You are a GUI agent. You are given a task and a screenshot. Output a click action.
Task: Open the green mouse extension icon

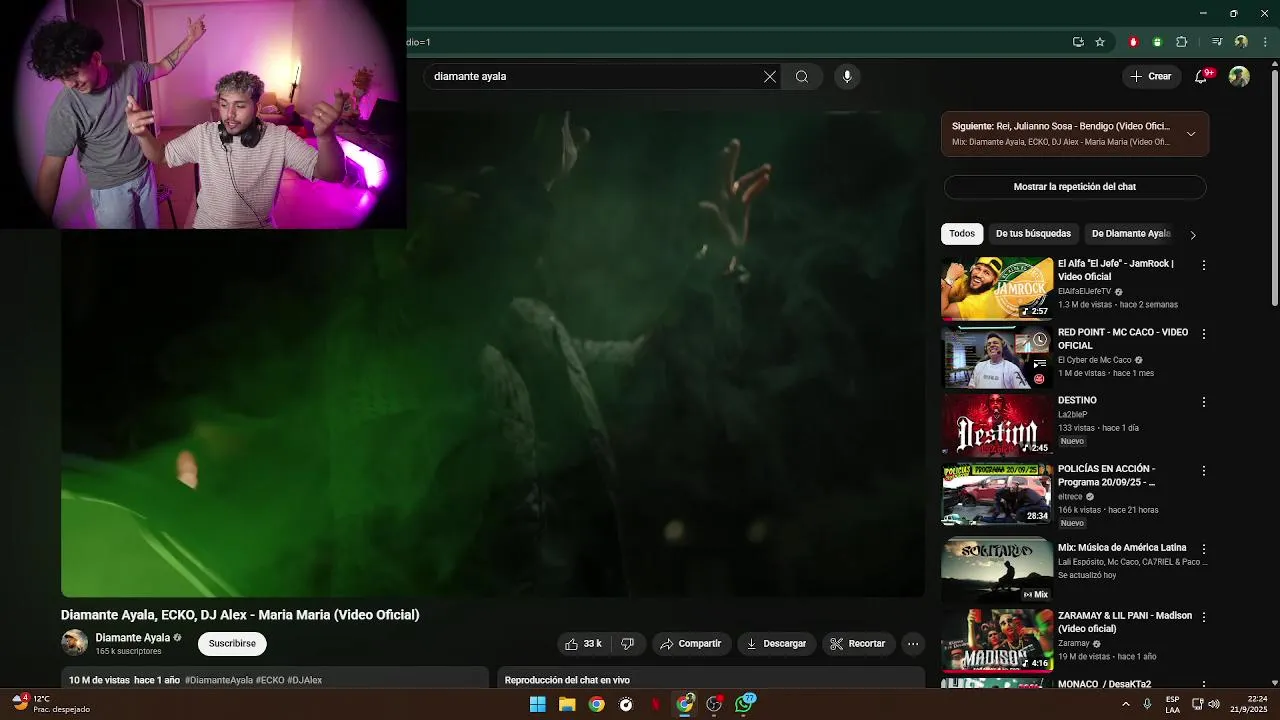point(1157,42)
